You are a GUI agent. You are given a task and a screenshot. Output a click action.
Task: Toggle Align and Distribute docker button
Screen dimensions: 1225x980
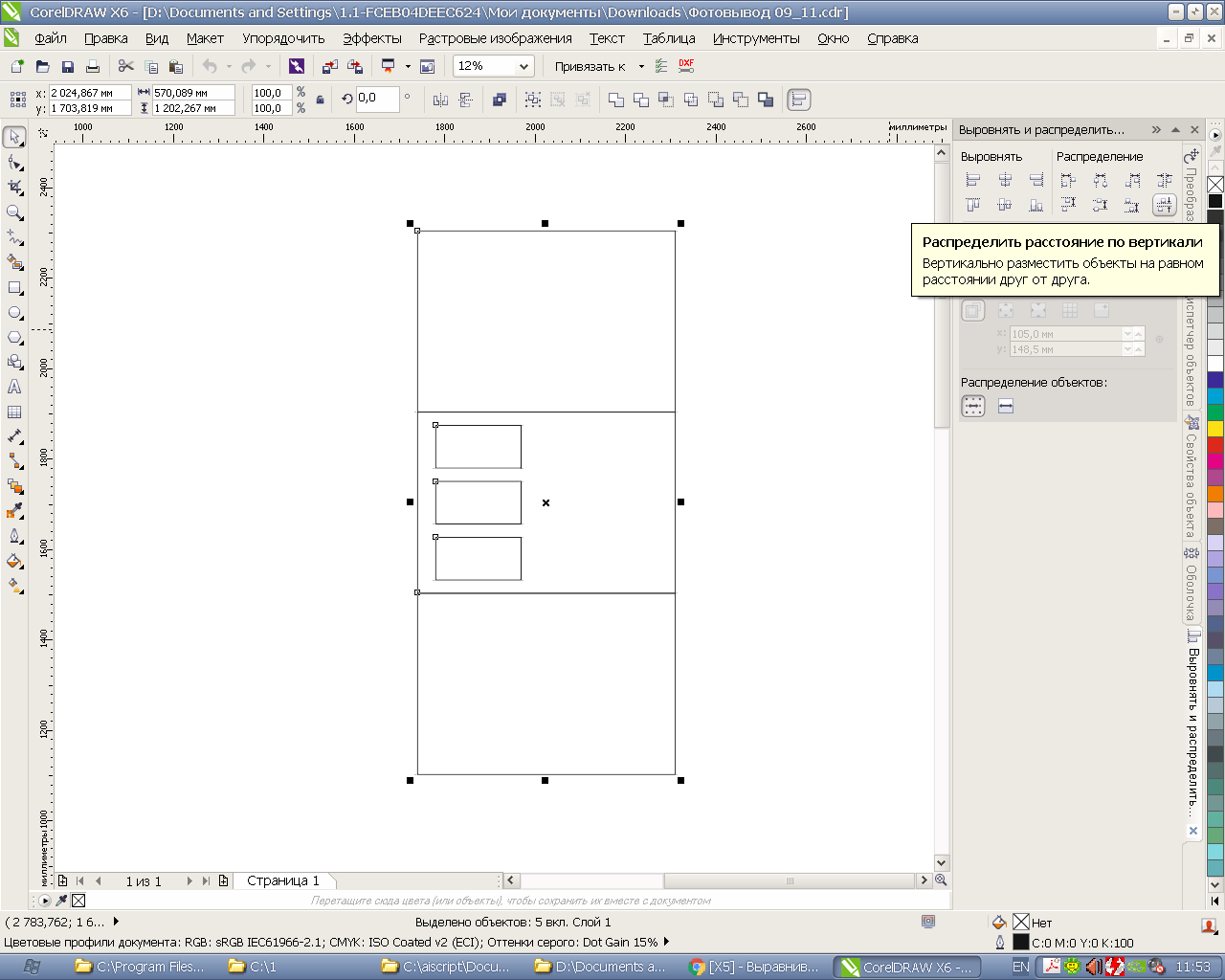798,100
